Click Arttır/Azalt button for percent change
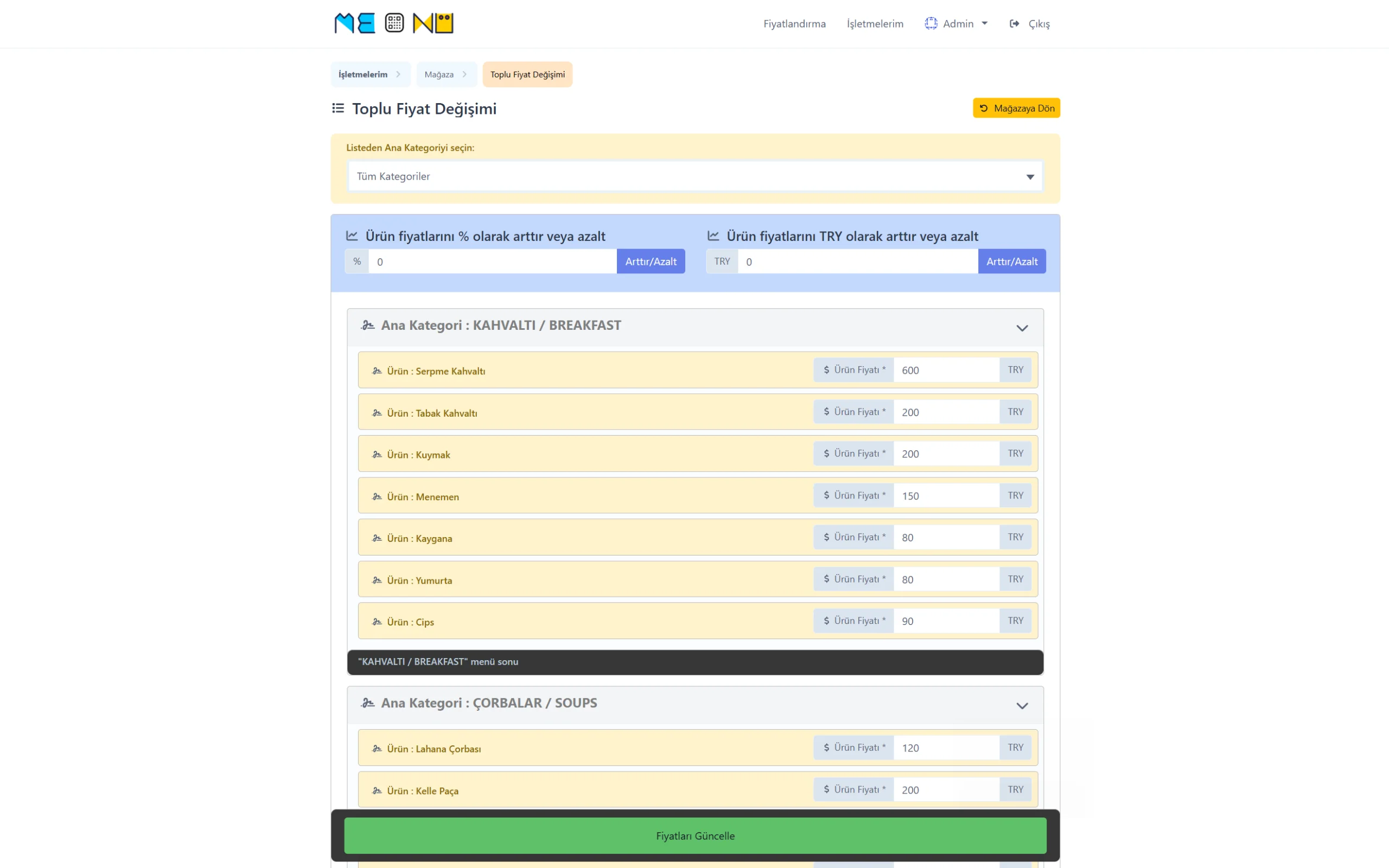The image size is (1389, 868). coord(651,261)
